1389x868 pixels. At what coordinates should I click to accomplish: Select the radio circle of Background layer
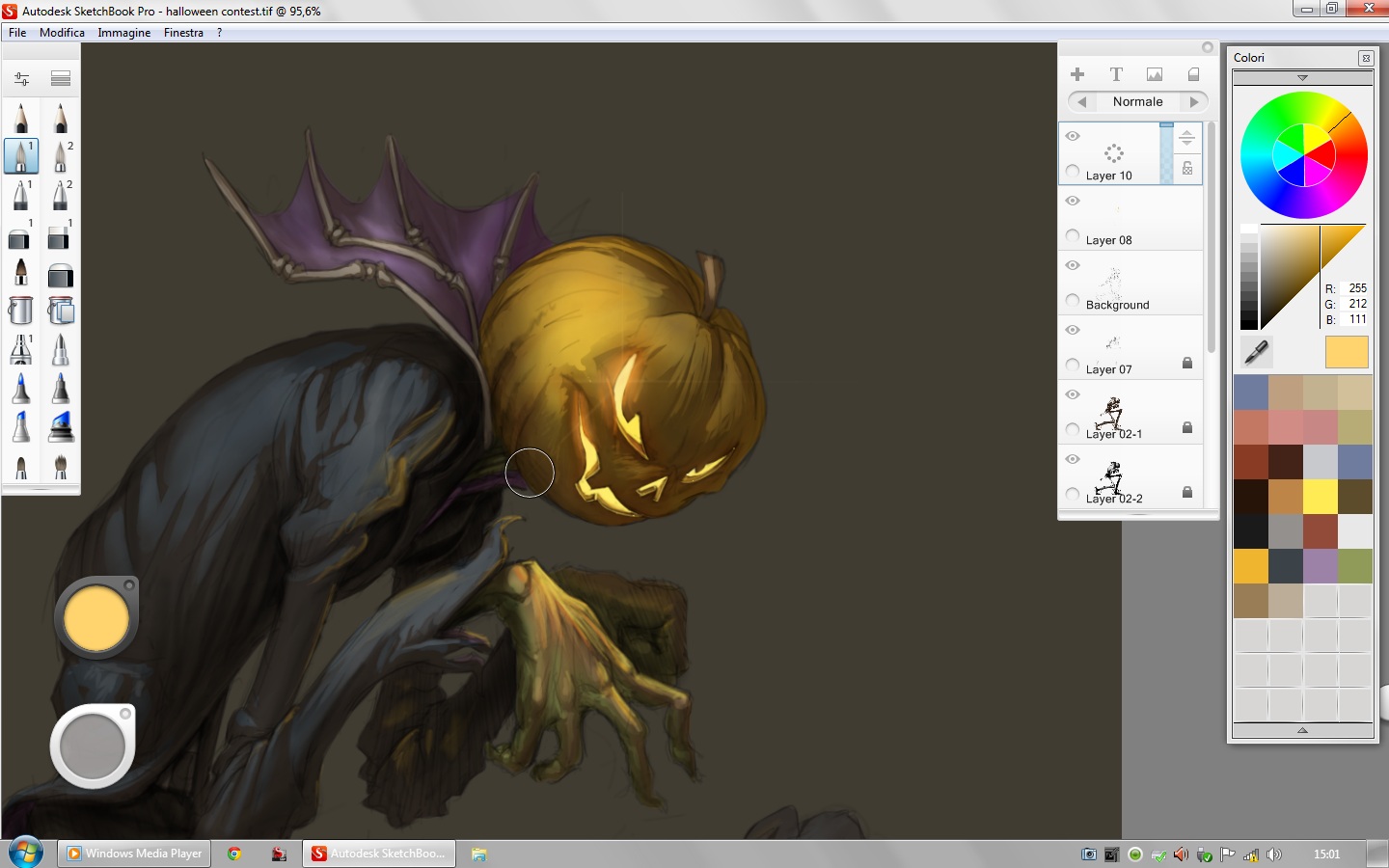tap(1073, 301)
